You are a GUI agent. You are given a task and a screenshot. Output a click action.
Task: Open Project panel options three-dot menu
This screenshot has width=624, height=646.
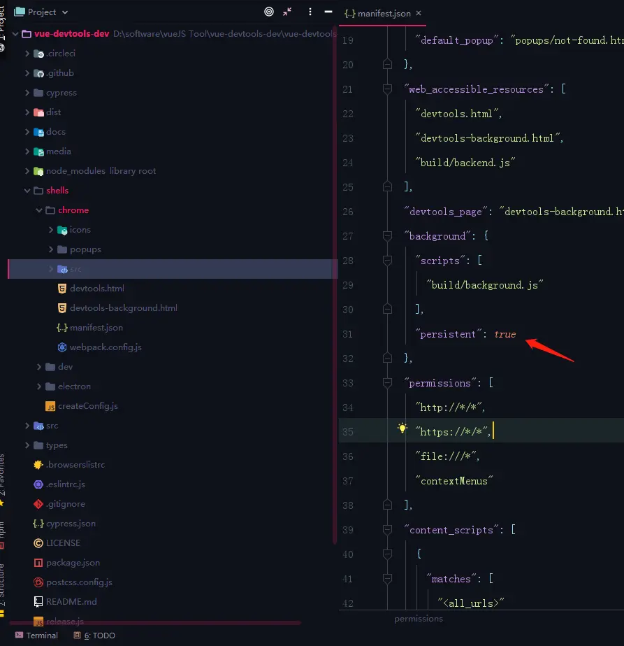point(310,12)
